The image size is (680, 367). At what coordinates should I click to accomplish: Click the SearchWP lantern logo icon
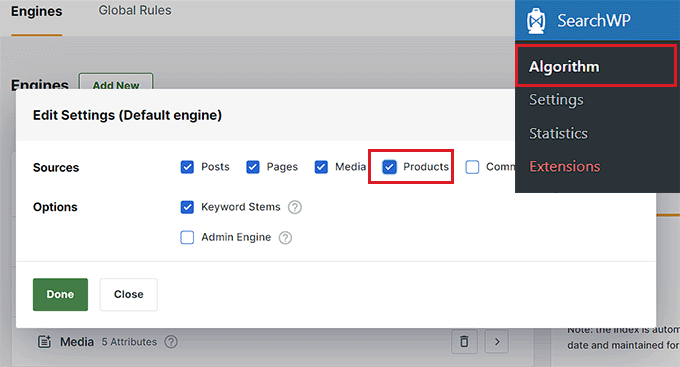[536, 20]
